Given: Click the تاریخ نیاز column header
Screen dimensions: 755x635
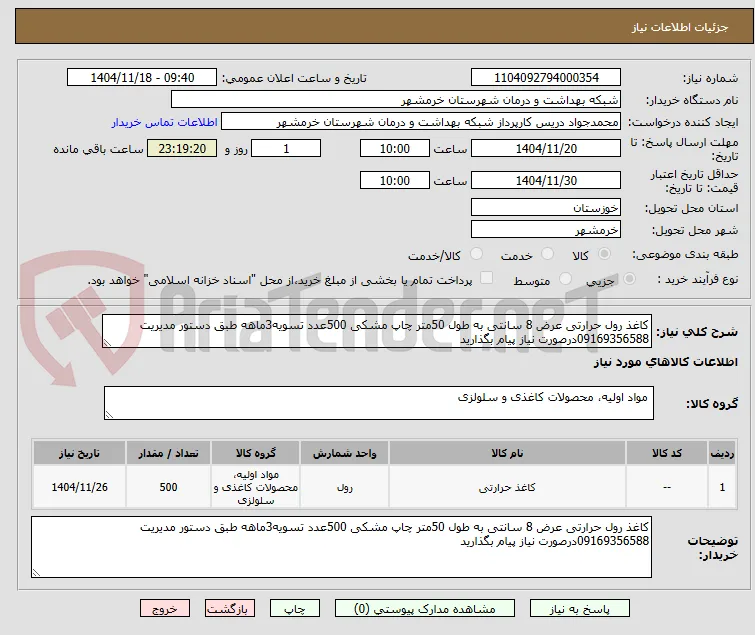Looking at the screenshot, I should pos(79,453).
